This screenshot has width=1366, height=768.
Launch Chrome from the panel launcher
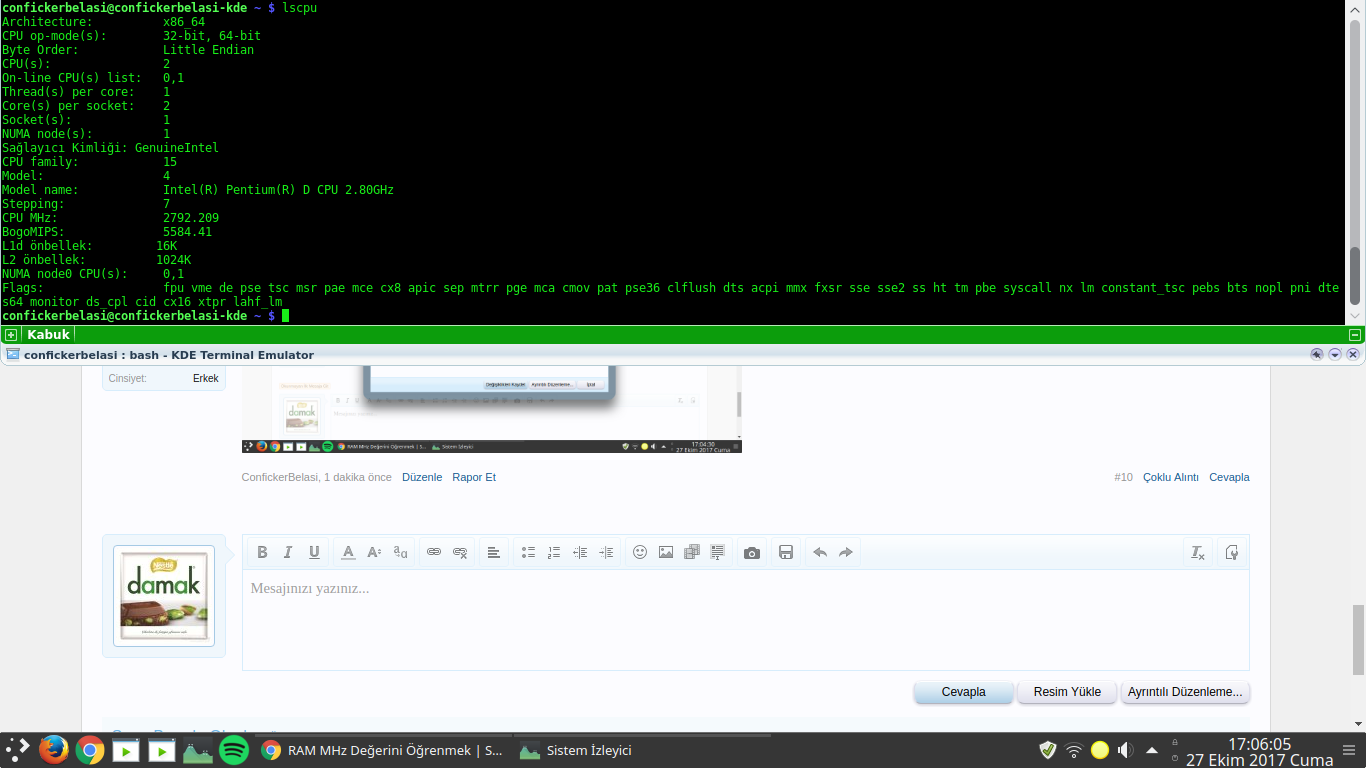[x=90, y=750]
